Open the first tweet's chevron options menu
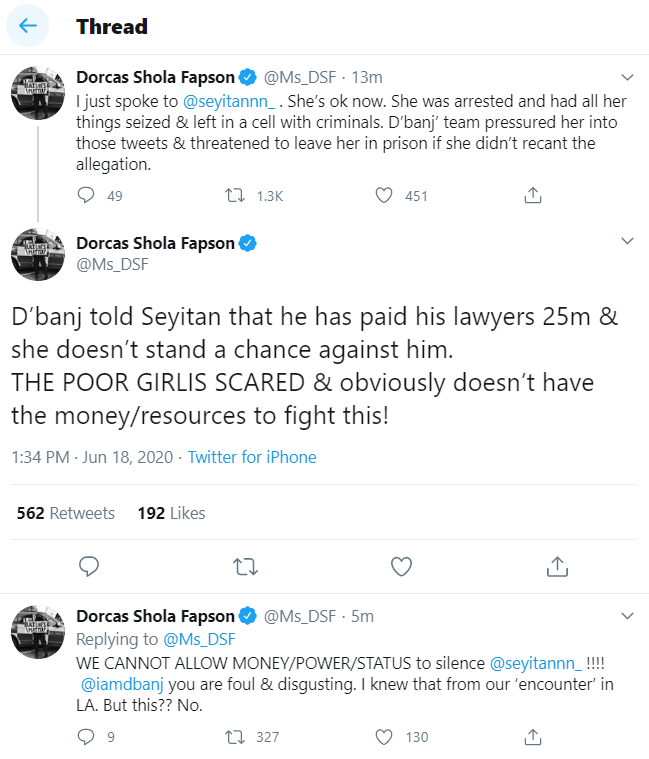 pyautogui.click(x=627, y=77)
